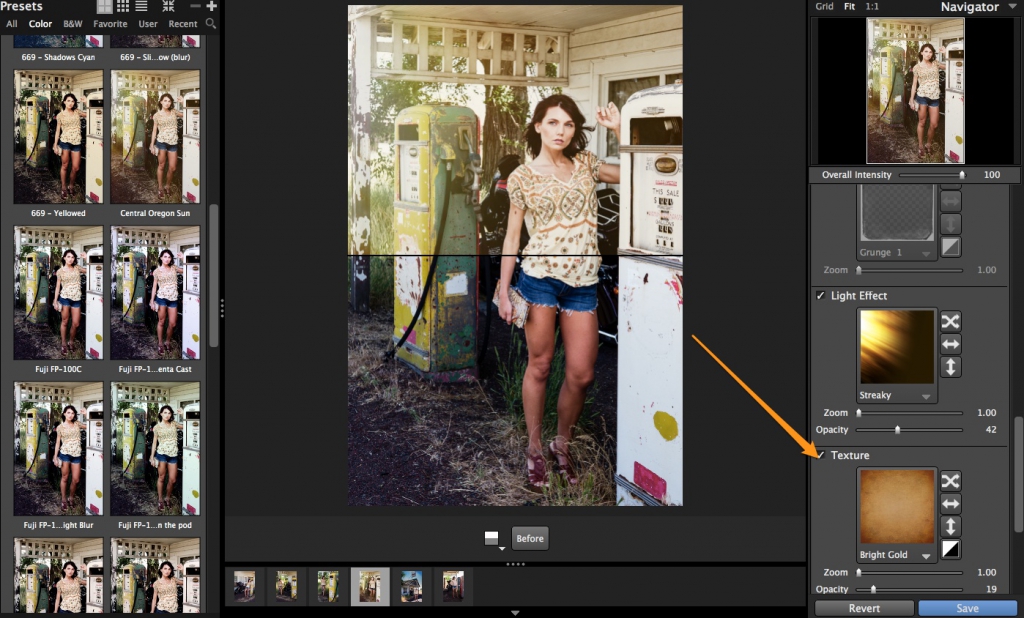Click the plus icon in Presets header

(x=211, y=6)
